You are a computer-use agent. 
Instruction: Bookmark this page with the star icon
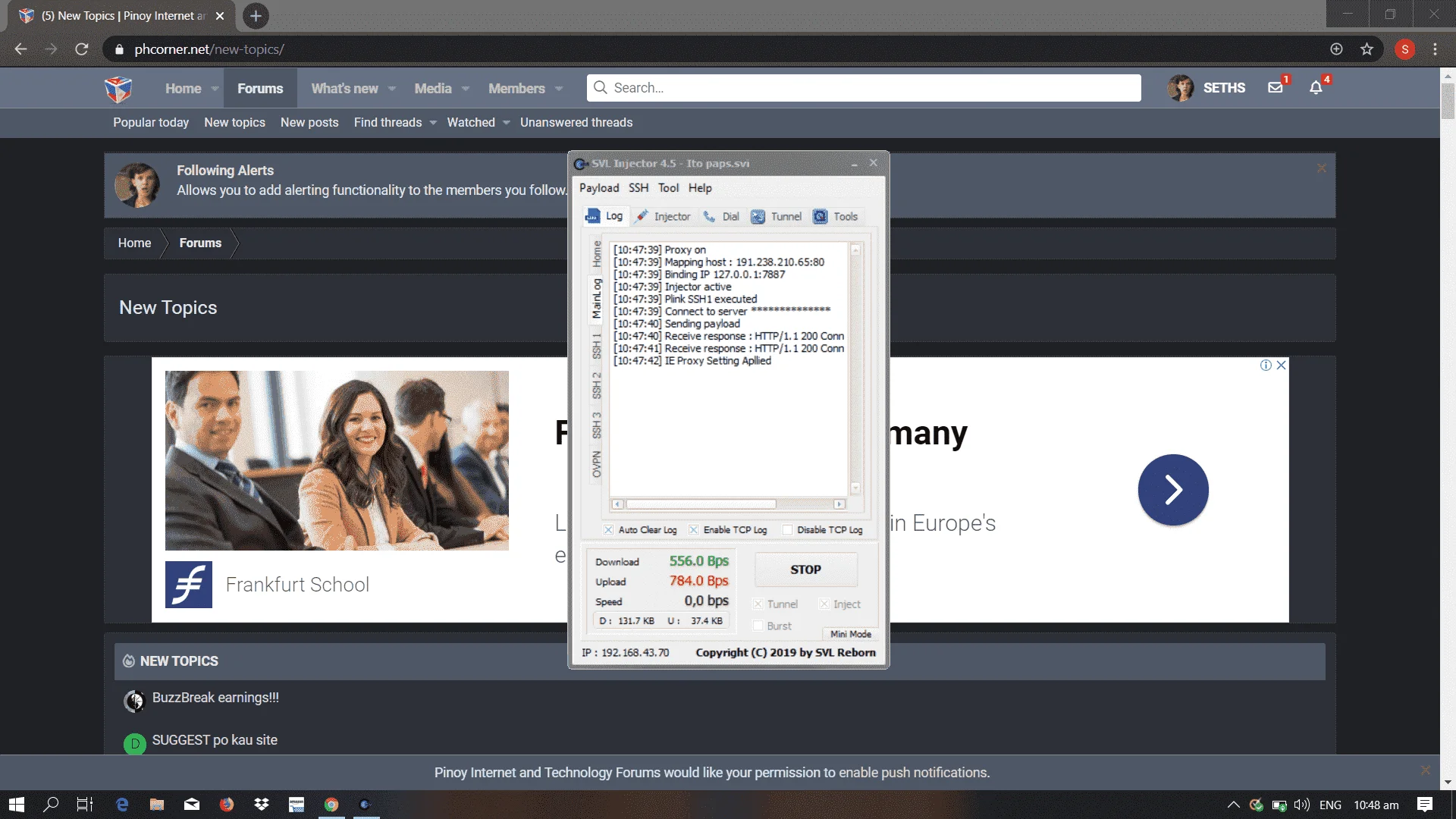coord(1367,49)
